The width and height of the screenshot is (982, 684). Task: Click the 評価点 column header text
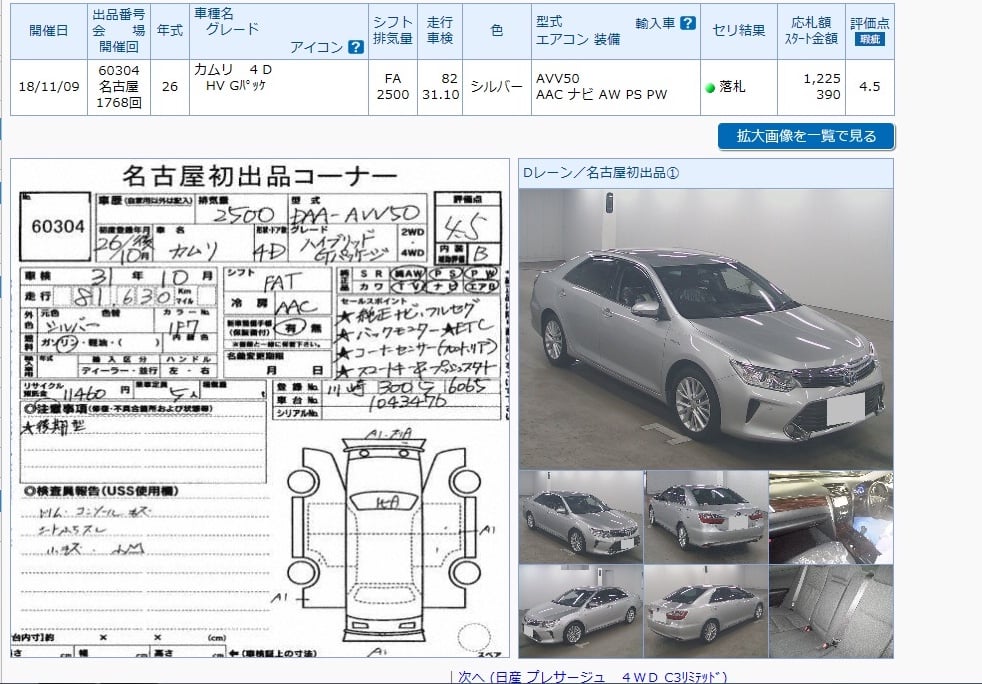click(870, 23)
